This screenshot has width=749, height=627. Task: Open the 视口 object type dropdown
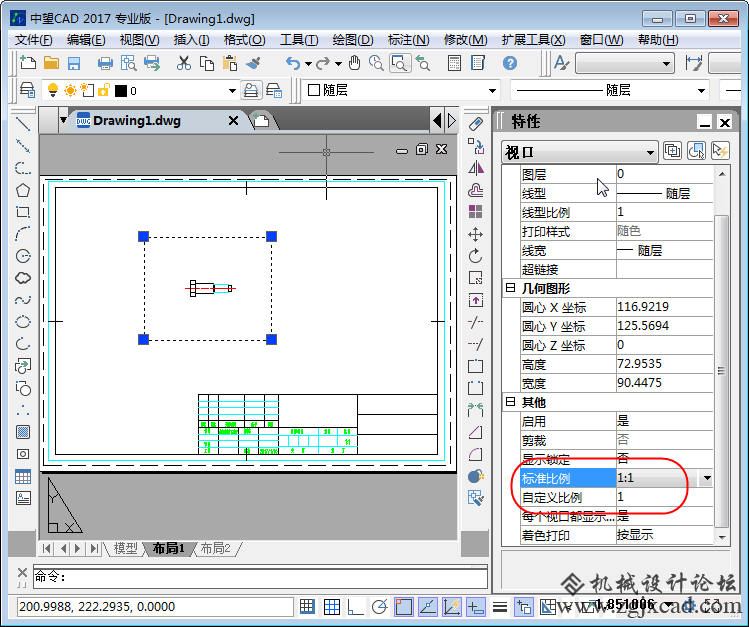(580, 152)
